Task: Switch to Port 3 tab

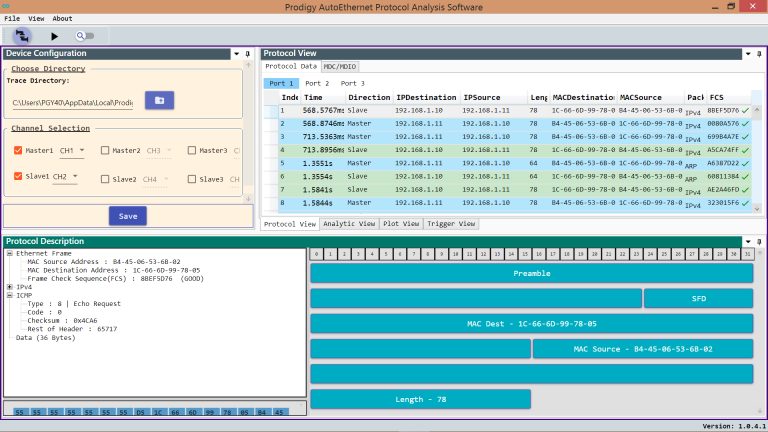Action: coord(353,83)
